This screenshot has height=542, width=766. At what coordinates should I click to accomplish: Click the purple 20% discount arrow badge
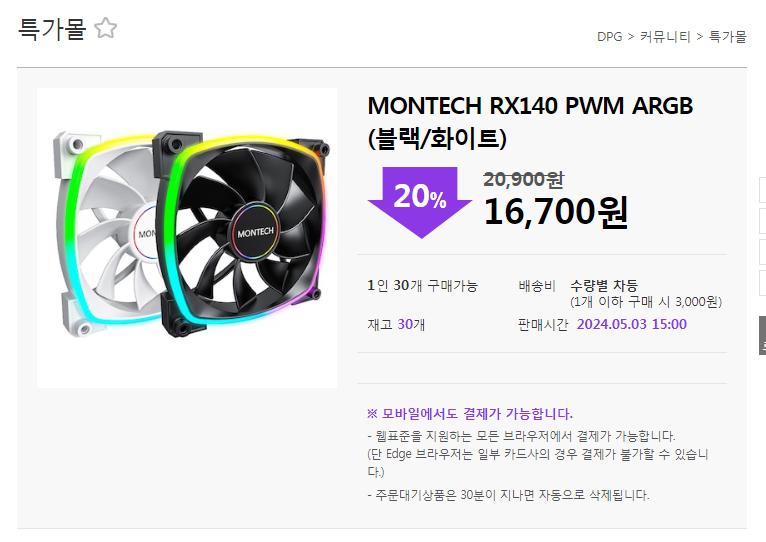[x=420, y=201]
